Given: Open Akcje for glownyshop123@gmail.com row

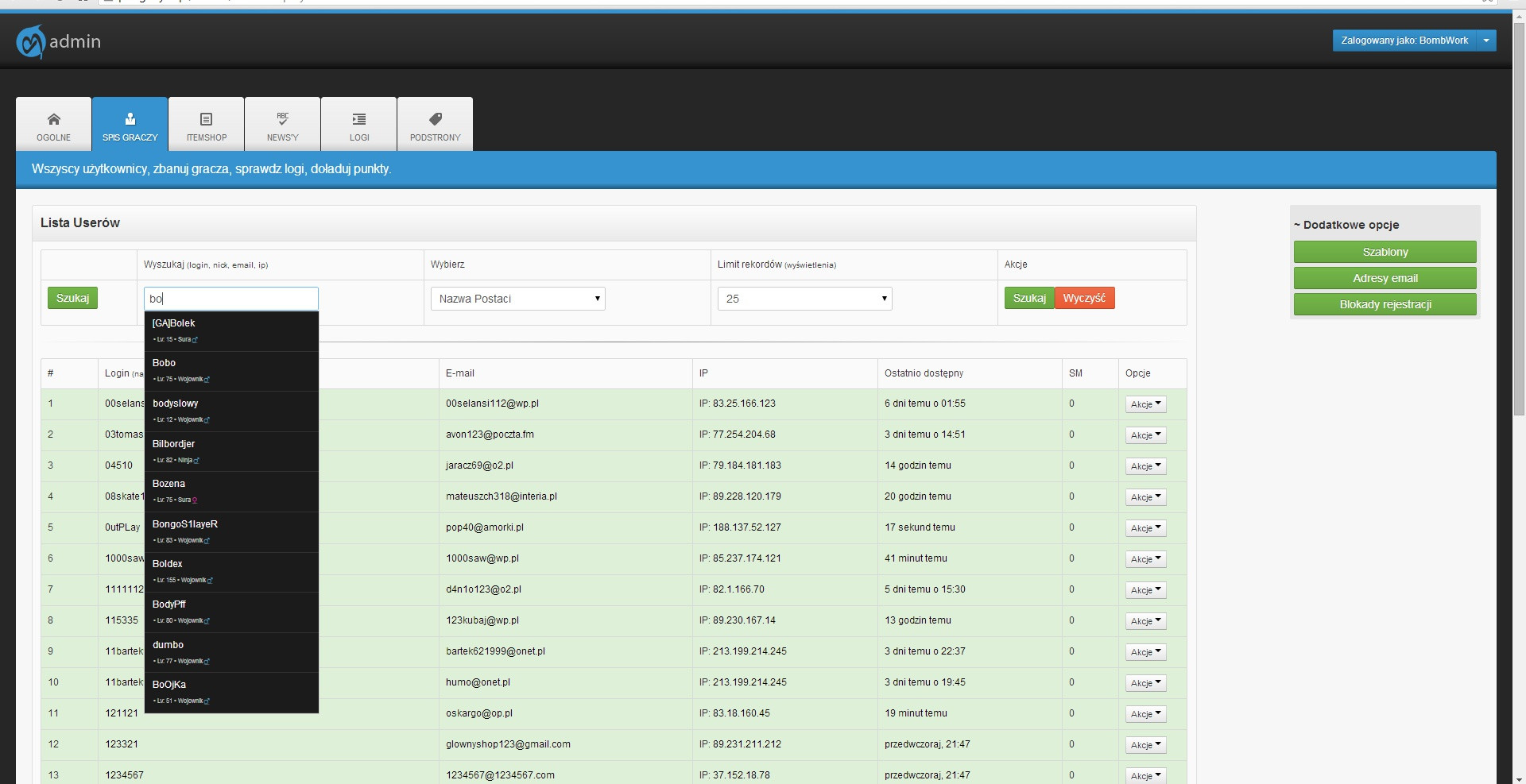Looking at the screenshot, I should (x=1145, y=745).
